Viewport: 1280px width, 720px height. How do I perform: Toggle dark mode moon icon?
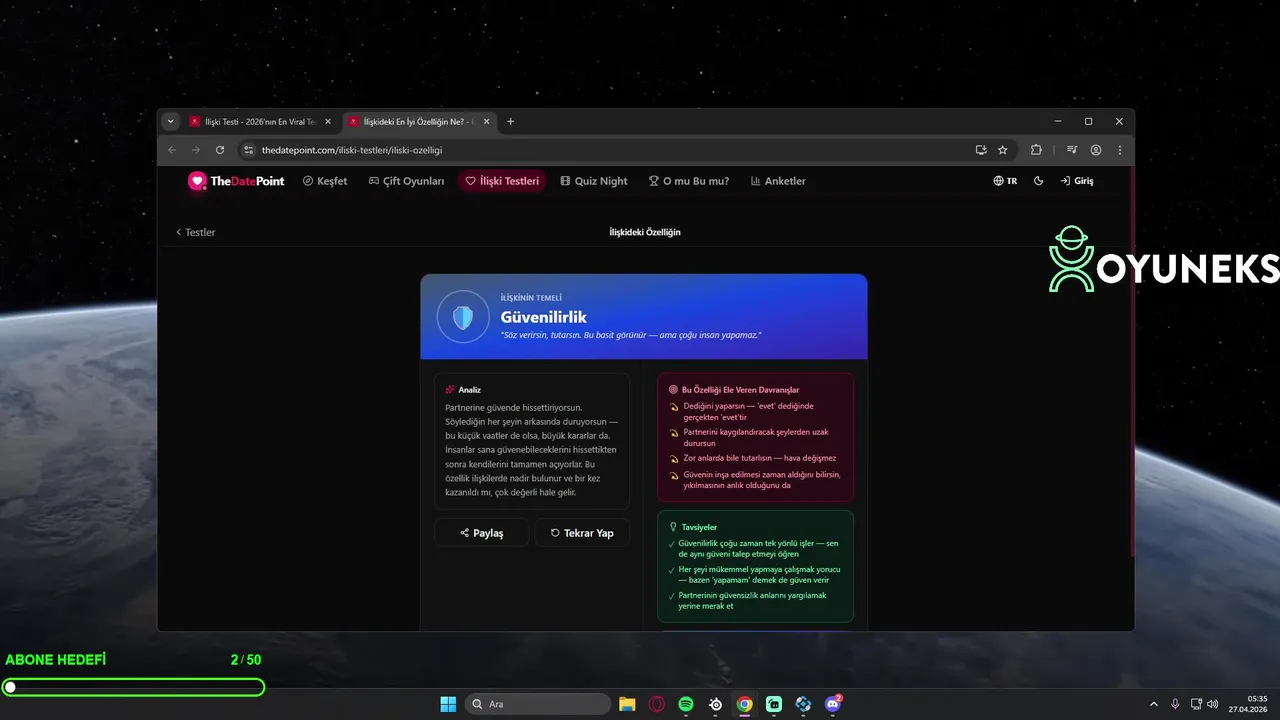coord(1038,181)
